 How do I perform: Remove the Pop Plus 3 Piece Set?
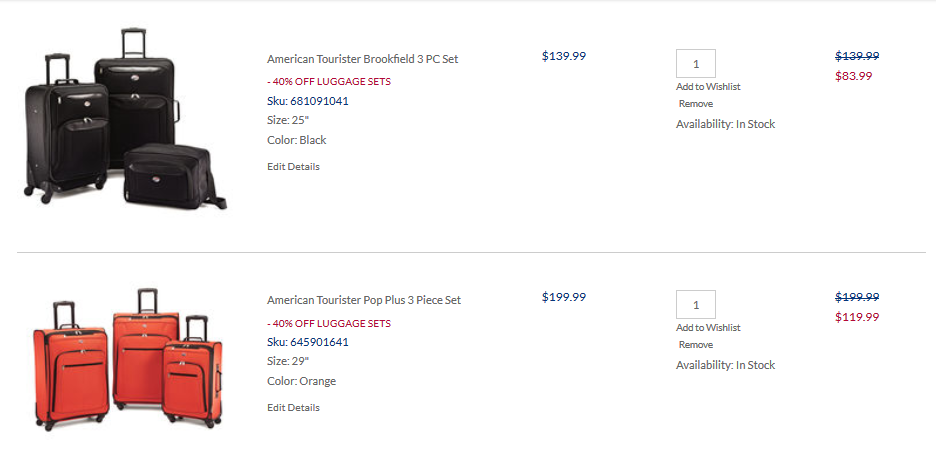click(x=695, y=345)
